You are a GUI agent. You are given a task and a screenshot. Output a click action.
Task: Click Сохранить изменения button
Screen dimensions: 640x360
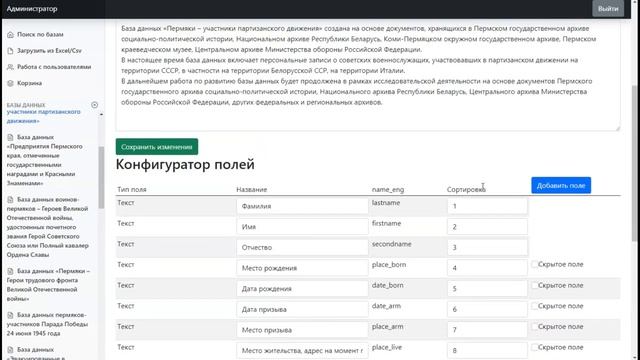(x=157, y=147)
